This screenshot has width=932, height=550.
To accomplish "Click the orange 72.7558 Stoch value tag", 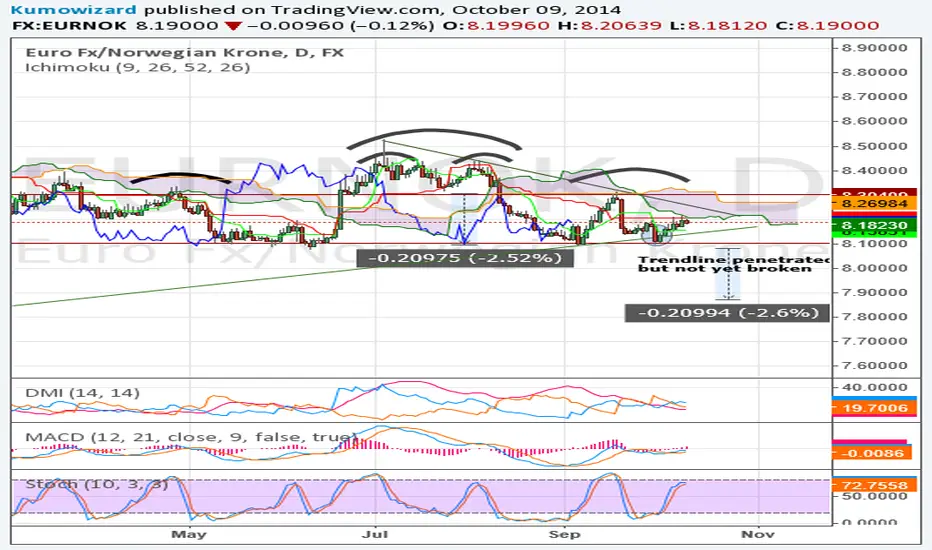I will (874, 485).
